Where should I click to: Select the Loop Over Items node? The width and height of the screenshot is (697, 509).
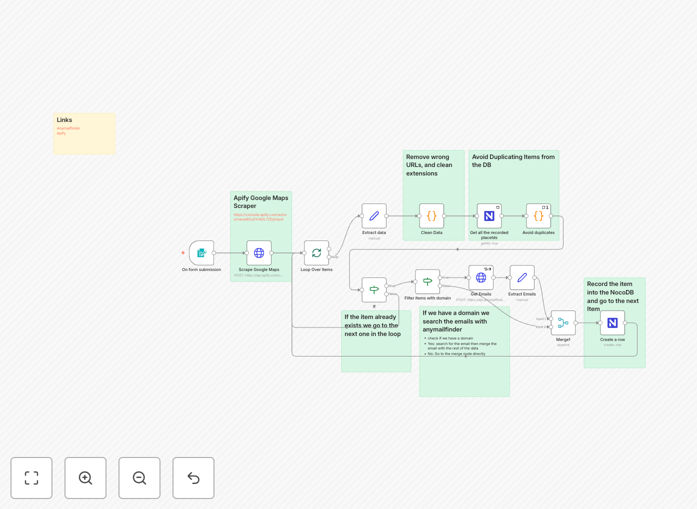click(x=316, y=253)
